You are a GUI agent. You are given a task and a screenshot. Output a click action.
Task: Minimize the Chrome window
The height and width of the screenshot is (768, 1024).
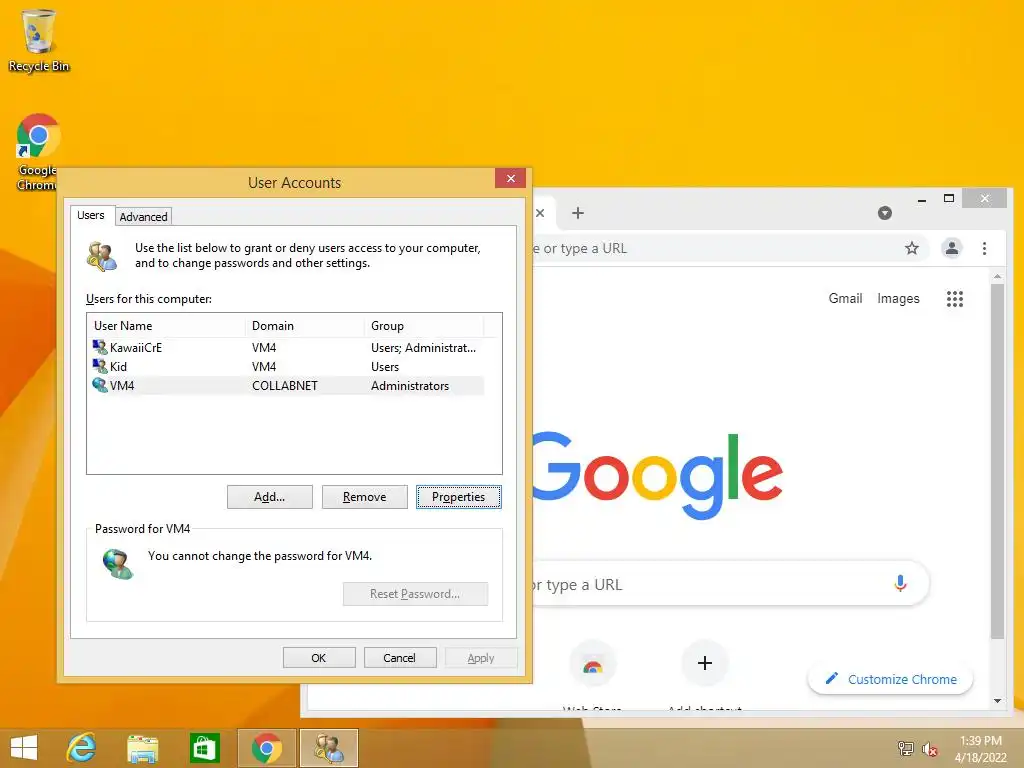click(x=921, y=199)
